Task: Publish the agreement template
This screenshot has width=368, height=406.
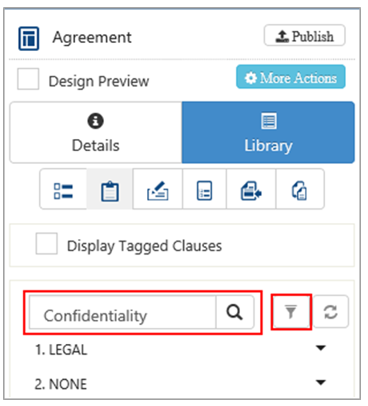Action: point(305,35)
